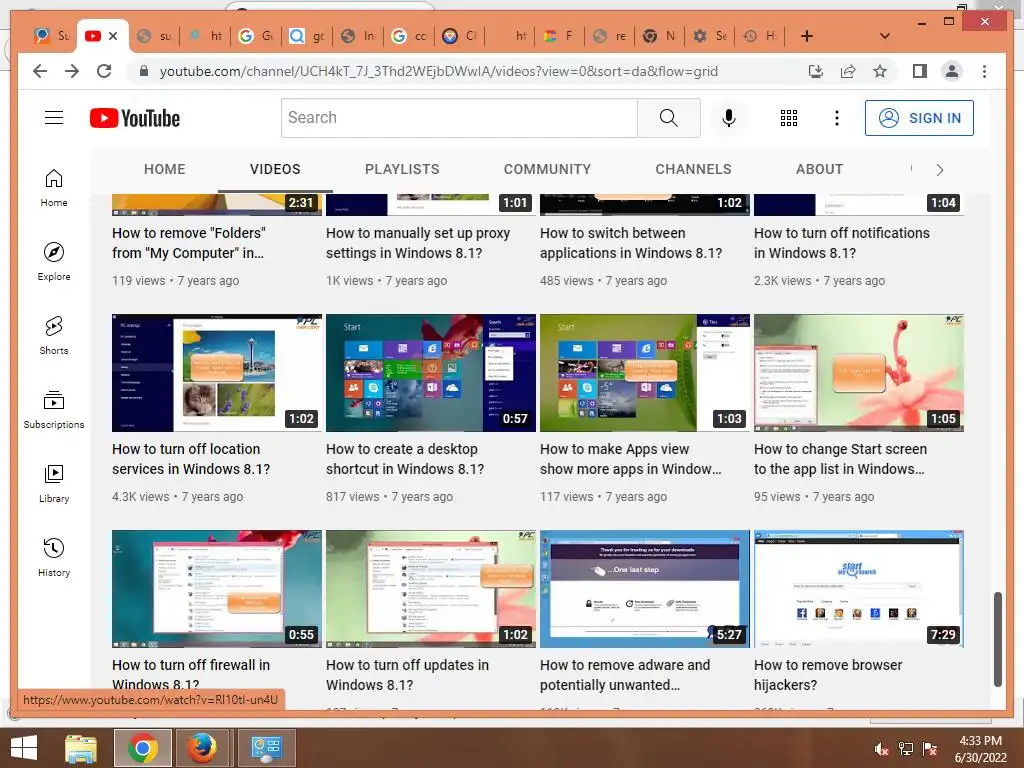1024x768 pixels.
Task: Open the Chrome profile avatar
Action: click(952, 71)
